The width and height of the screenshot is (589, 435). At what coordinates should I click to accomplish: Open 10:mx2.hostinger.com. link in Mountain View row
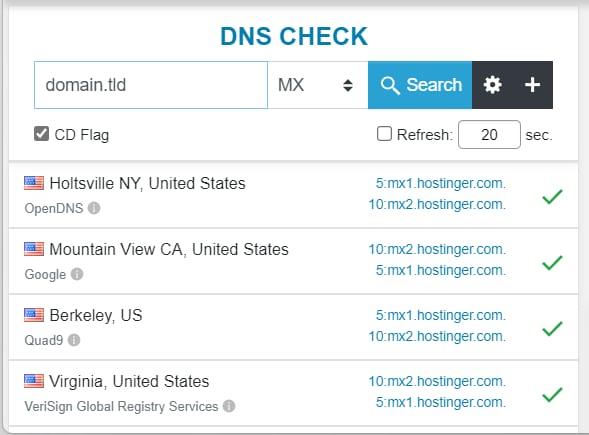pos(437,249)
